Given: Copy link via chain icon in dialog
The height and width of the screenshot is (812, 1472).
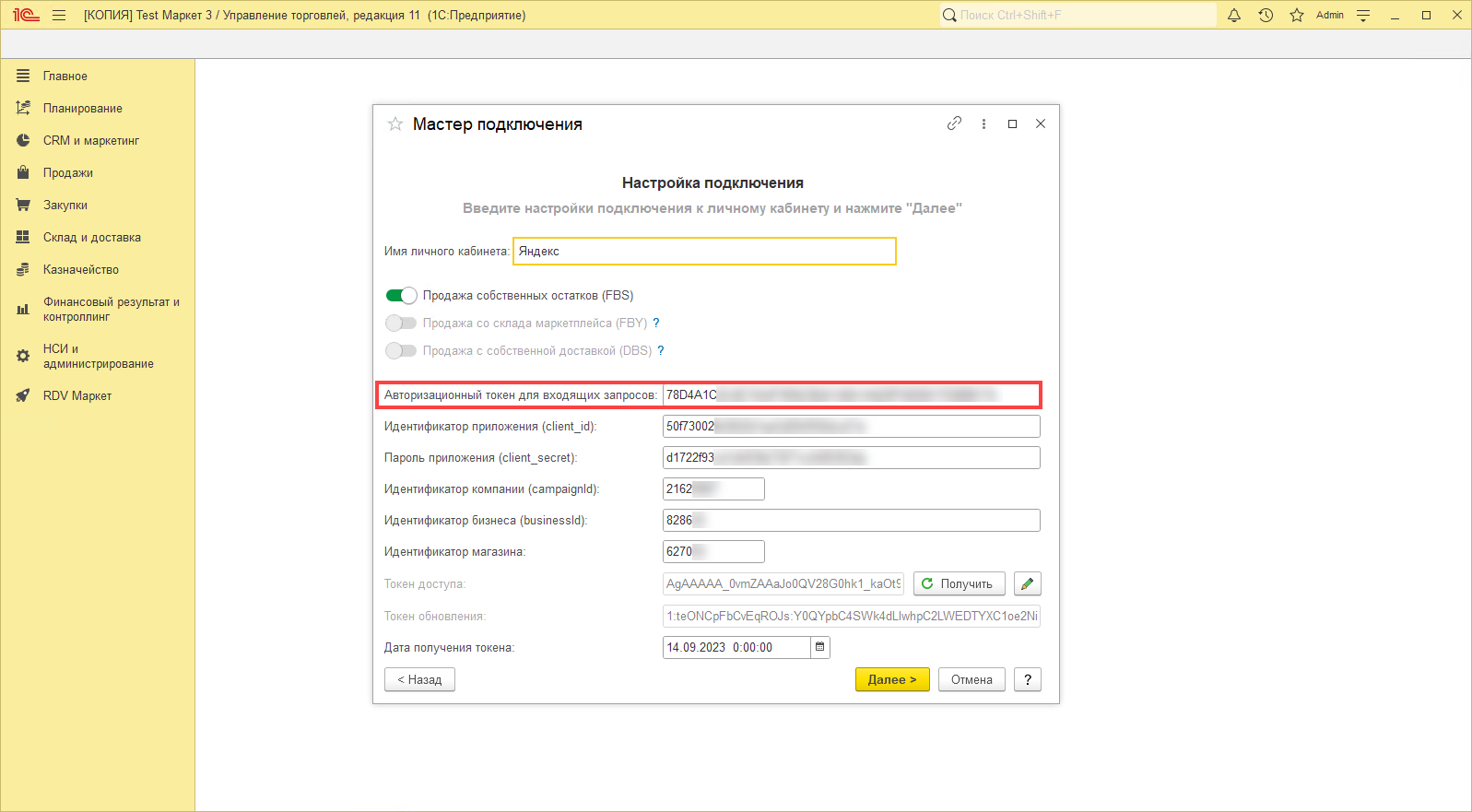Looking at the screenshot, I should pyautogui.click(x=954, y=124).
